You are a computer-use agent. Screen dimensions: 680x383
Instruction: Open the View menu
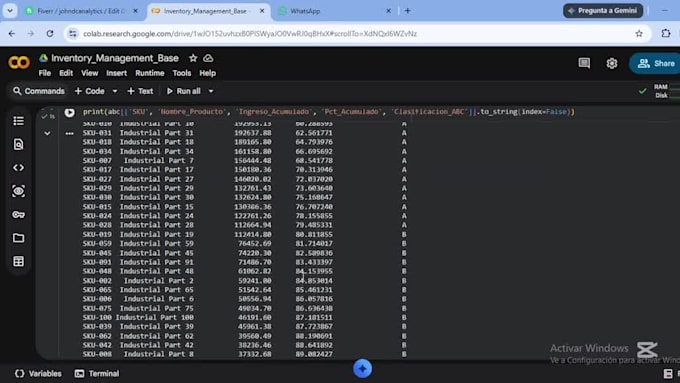coord(89,73)
